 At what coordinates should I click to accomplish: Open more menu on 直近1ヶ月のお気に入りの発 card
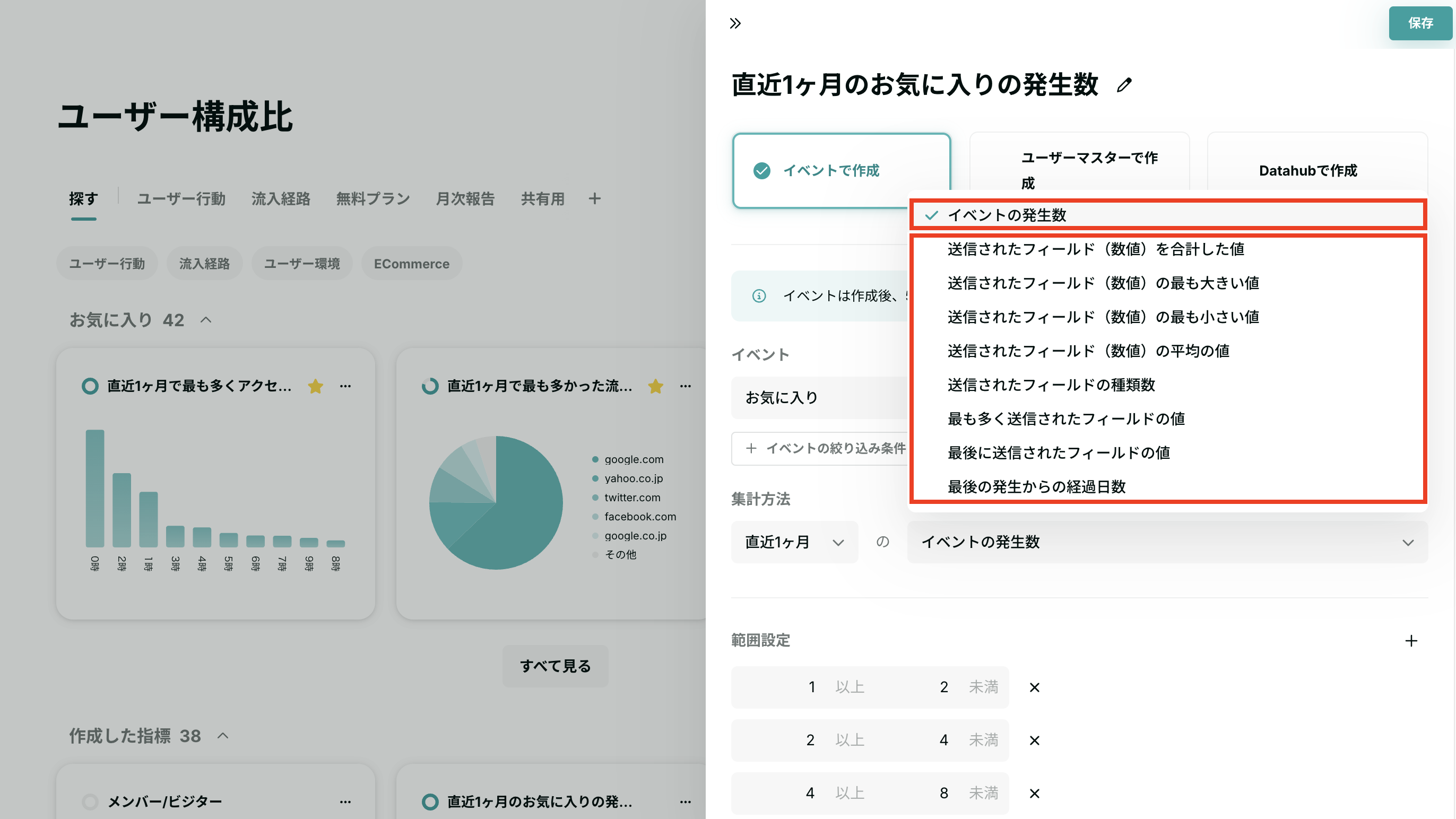point(686,801)
